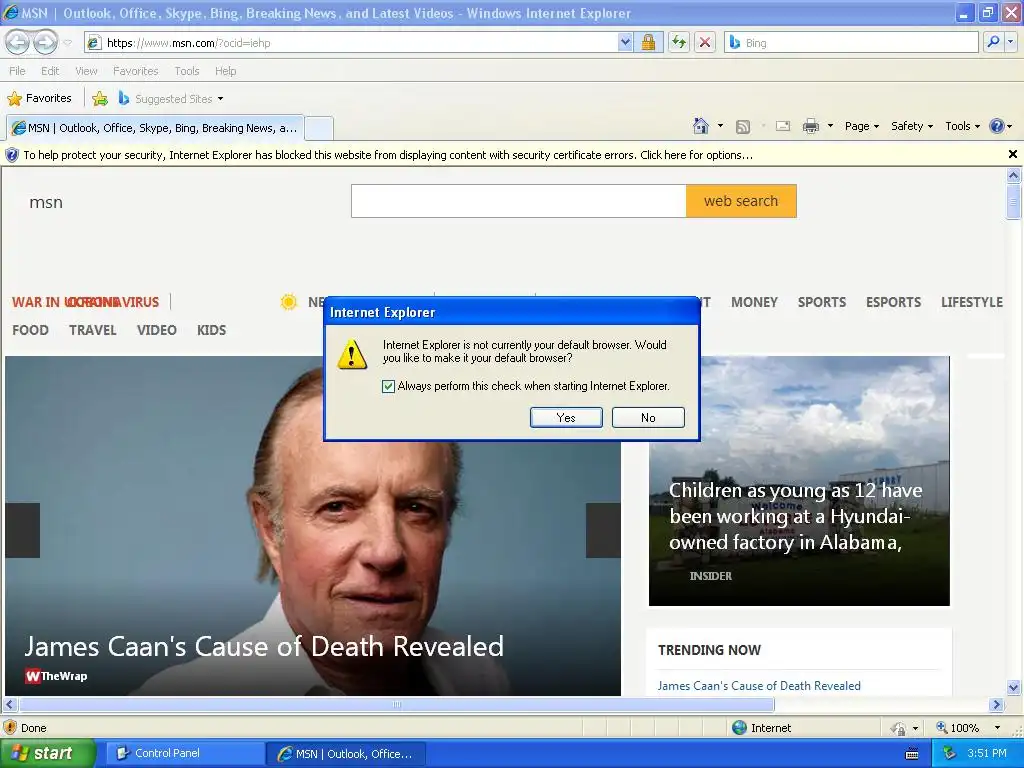Viewport: 1024px width, 768px height.
Task: Open the TRAVEL section link
Action: (x=93, y=330)
